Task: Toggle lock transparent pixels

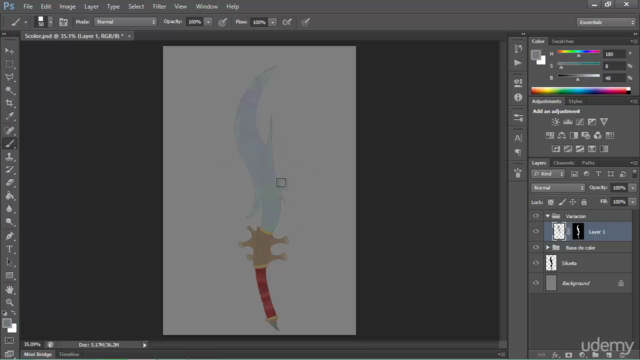Action: point(551,202)
